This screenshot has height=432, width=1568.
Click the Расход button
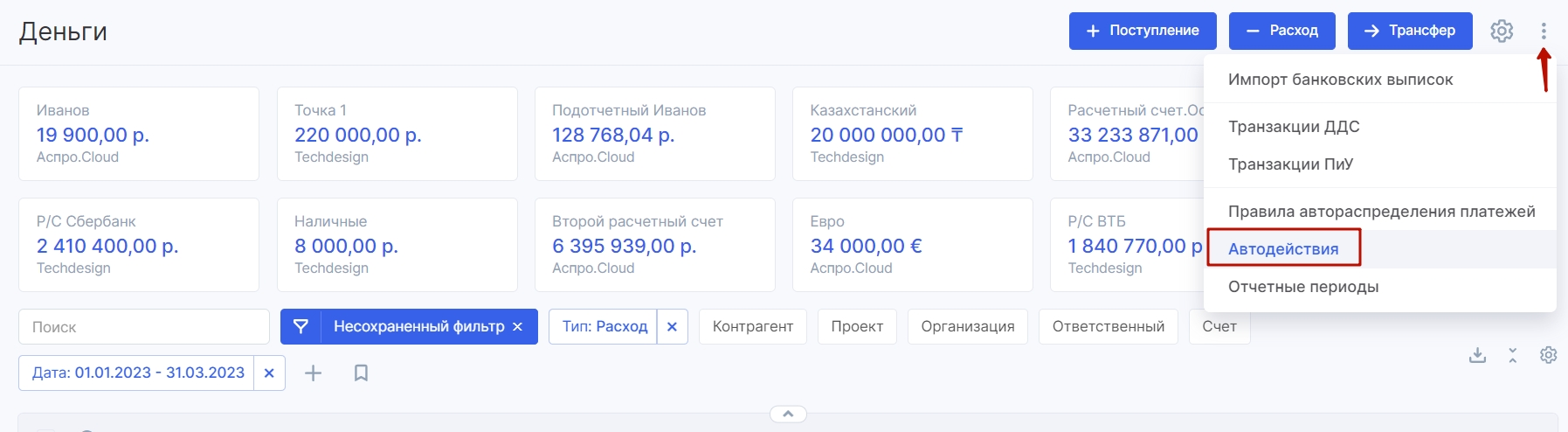[x=1281, y=31]
